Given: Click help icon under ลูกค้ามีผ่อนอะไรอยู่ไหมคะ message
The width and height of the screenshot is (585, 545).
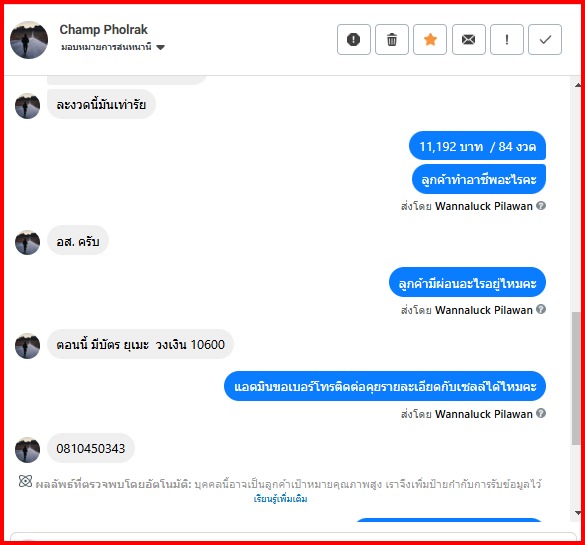Looking at the screenshot, I should [x=541, y=309].
